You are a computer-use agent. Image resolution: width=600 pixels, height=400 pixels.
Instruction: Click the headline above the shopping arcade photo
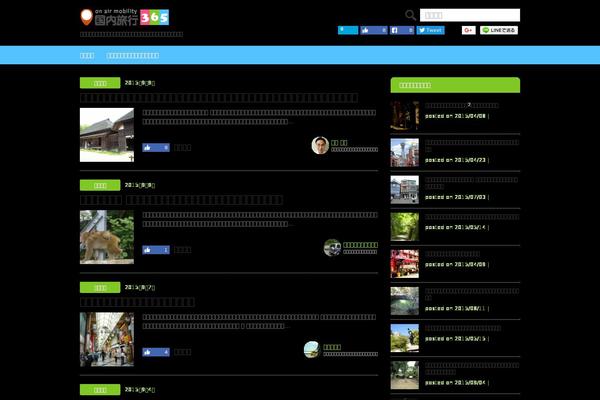[137, 302]
